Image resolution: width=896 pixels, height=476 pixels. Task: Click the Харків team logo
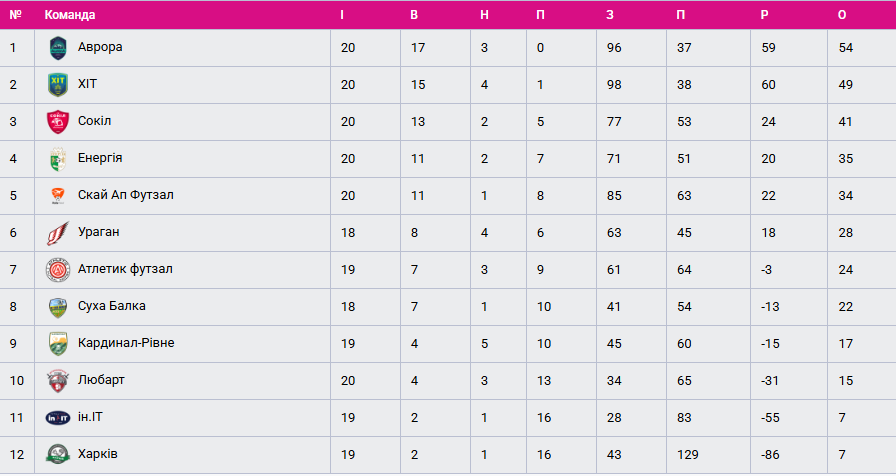pos(57,454)
